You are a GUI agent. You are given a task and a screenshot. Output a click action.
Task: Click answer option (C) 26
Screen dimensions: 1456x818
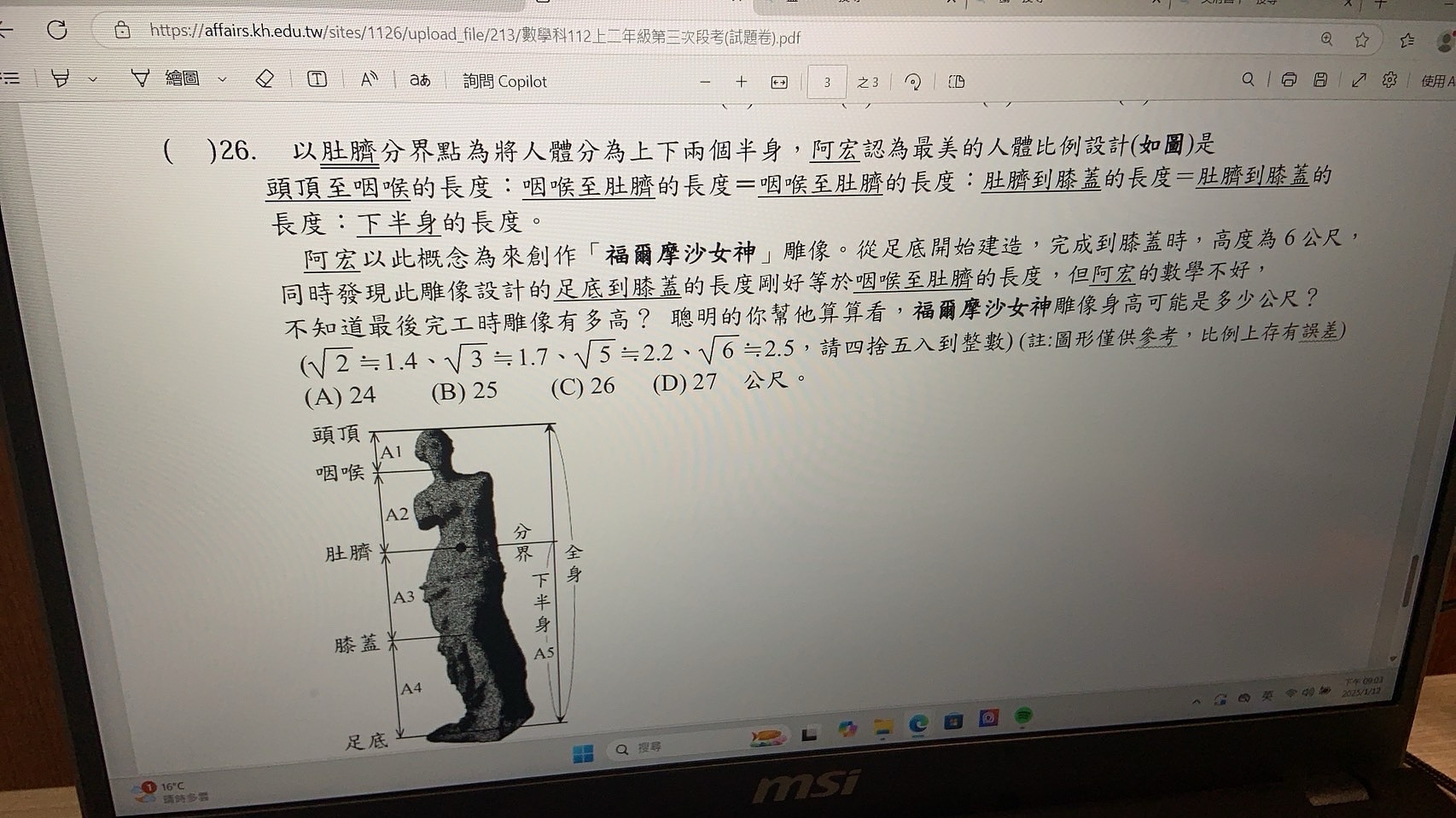[582, 387]
